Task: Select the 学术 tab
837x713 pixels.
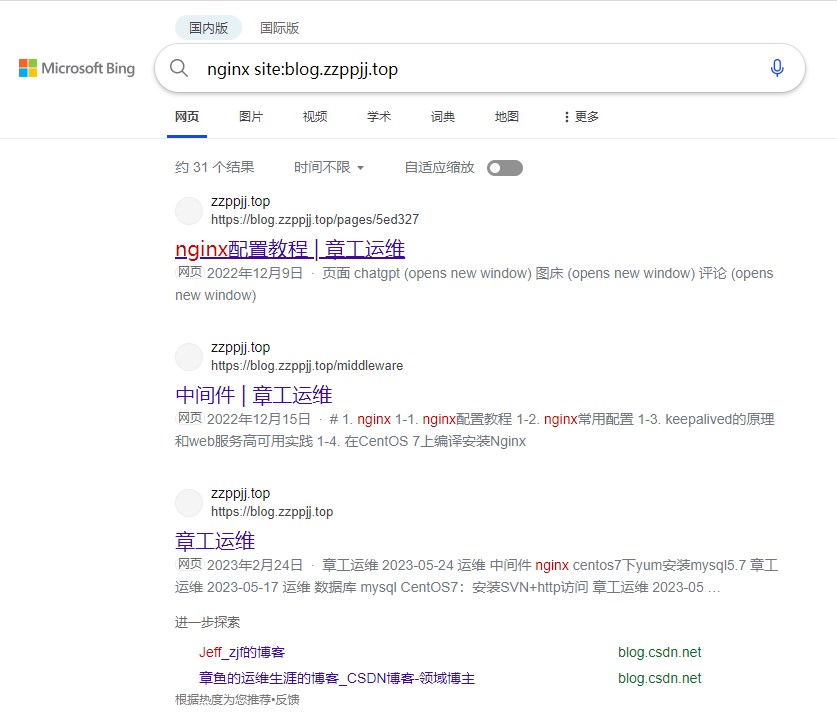Action: [x=379, y=117]
